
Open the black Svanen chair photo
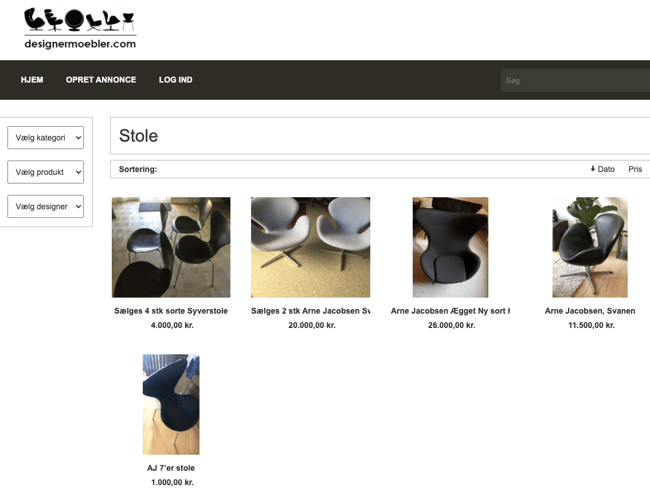point(589,247)
